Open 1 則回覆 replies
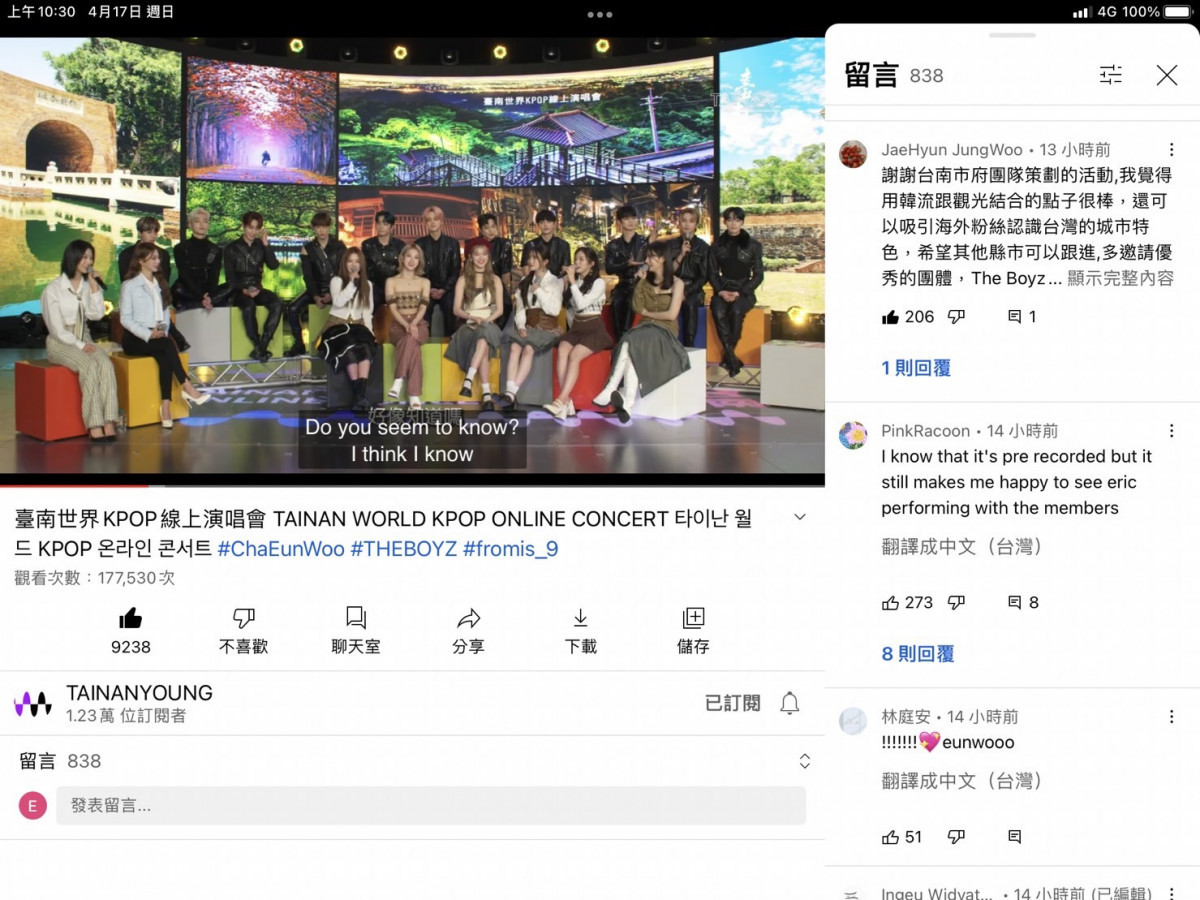 tap(916, 368)
